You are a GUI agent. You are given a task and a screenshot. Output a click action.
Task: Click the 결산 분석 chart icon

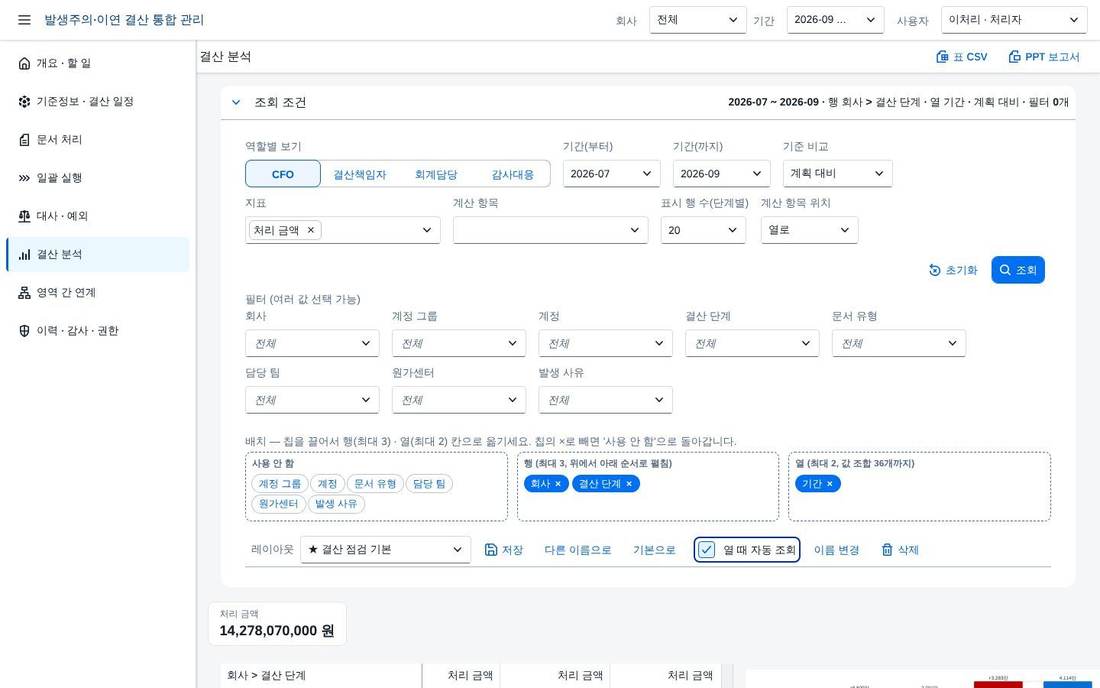pos(25,255)
